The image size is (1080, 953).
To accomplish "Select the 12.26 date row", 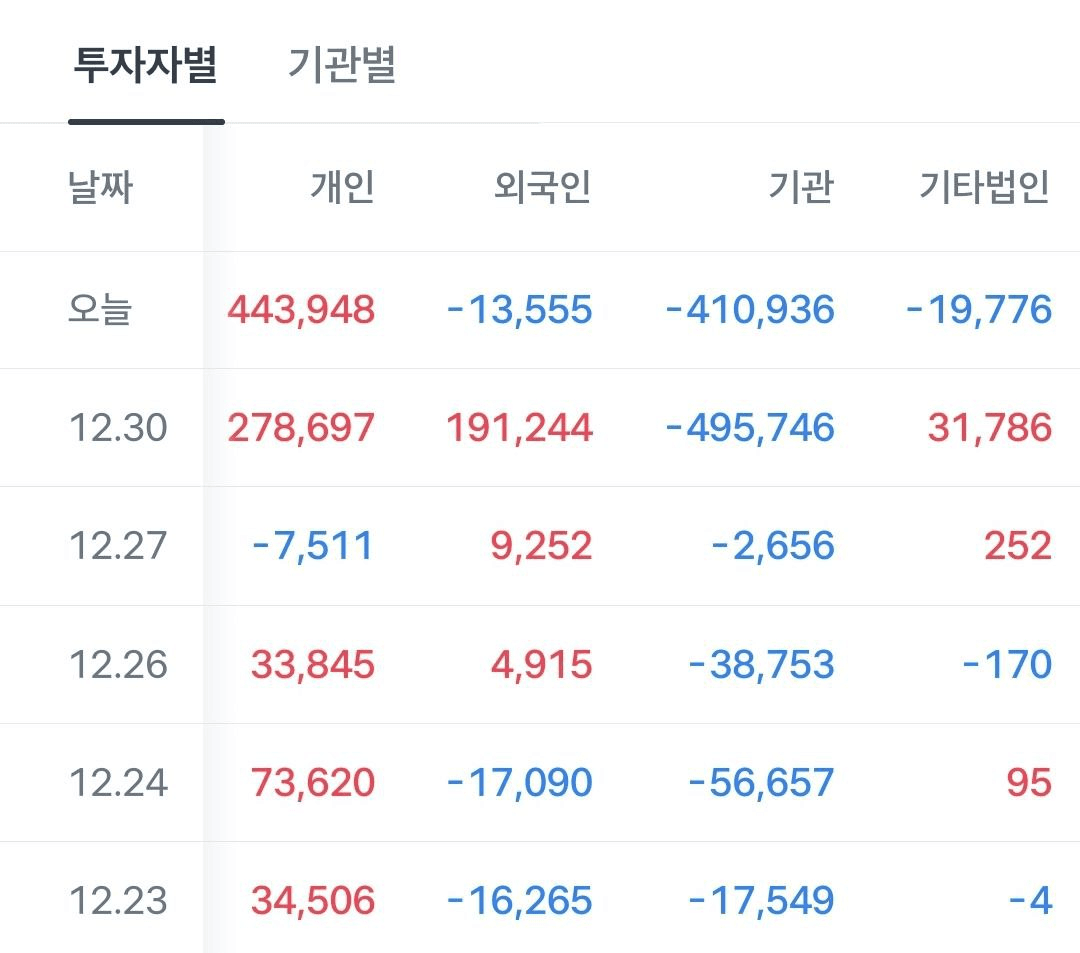I will tap(540, 664).
